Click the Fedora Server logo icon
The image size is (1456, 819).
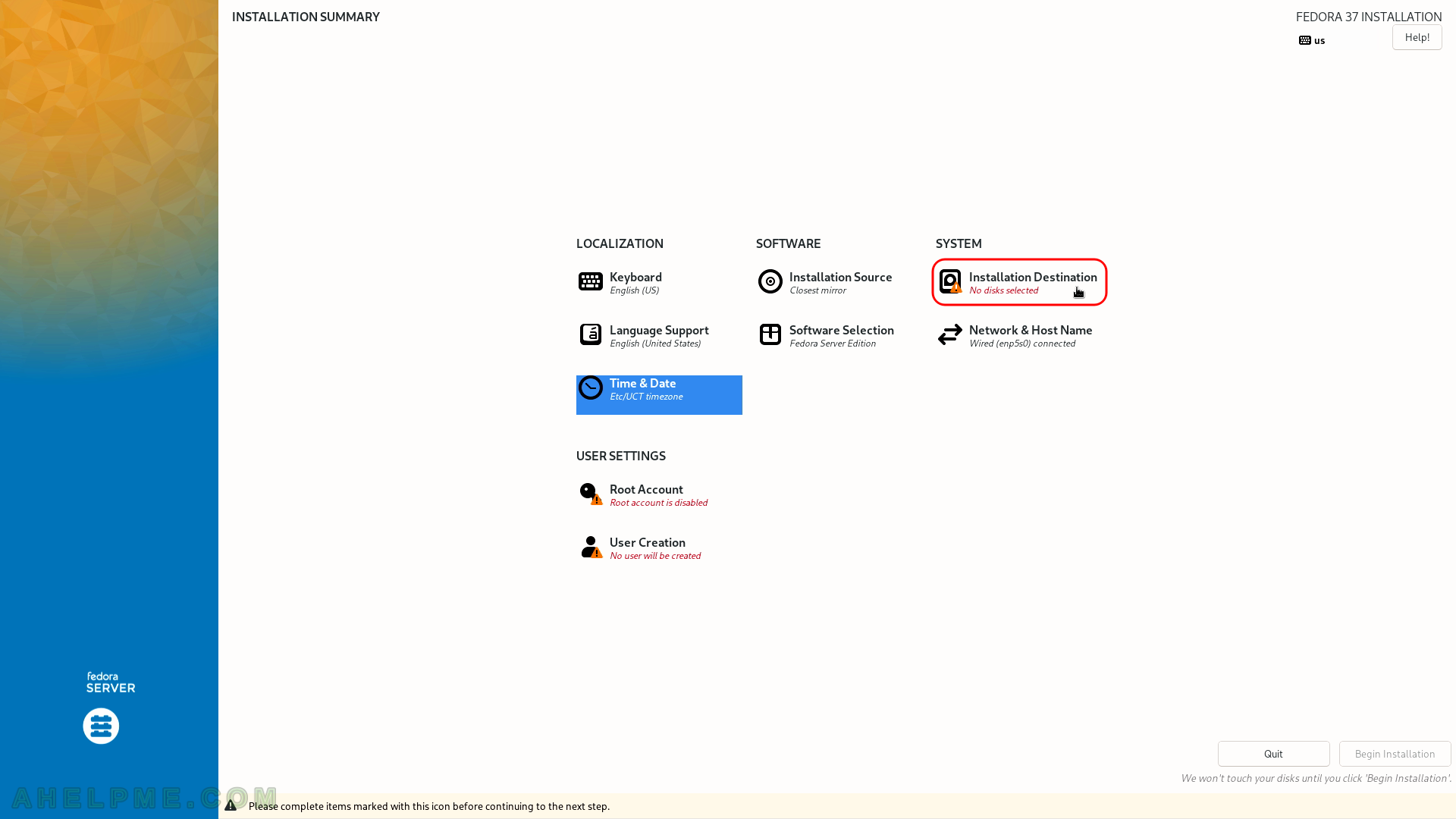tap(101, 726)
